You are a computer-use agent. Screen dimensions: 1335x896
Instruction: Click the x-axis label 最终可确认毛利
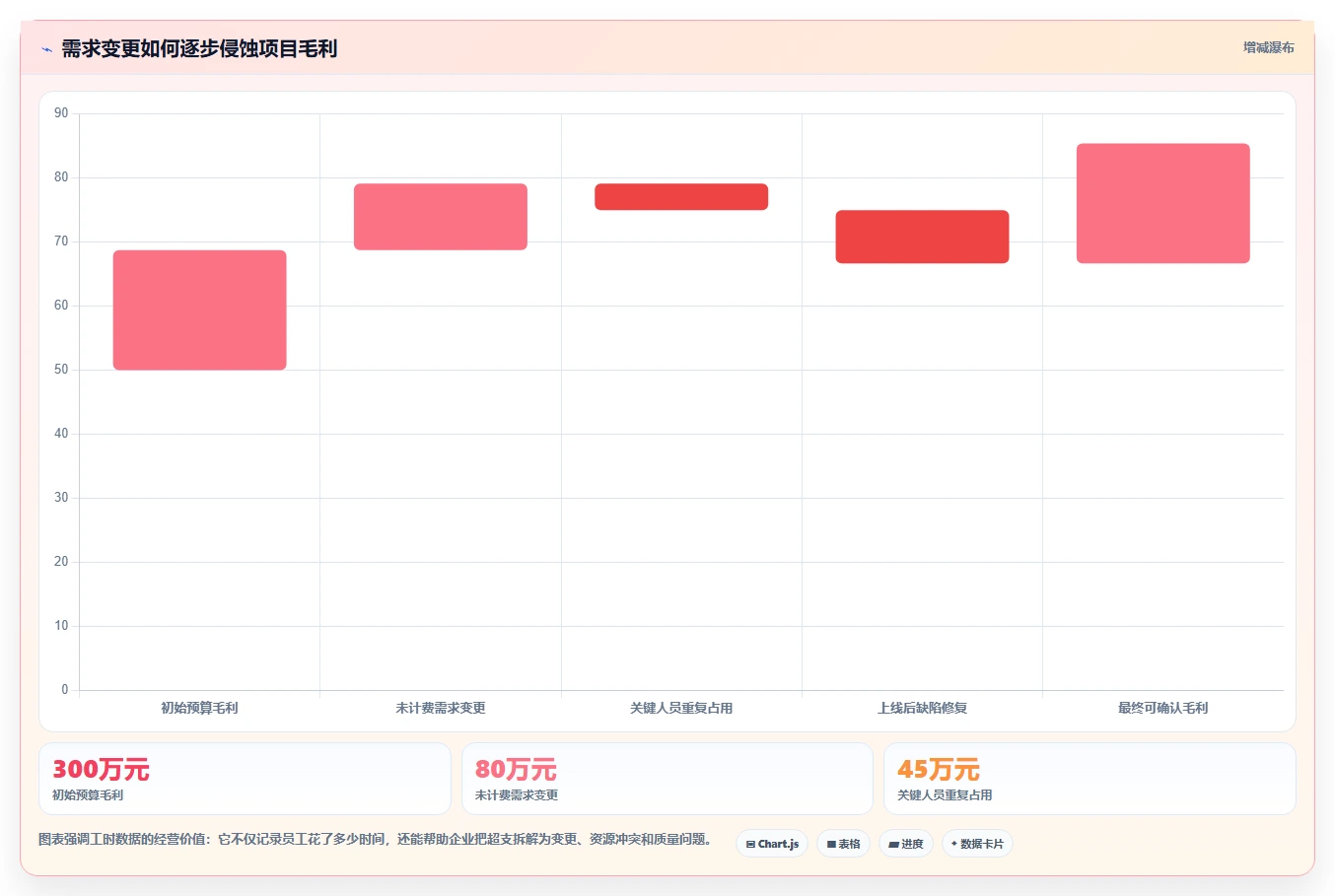[x=1163, y=708]
